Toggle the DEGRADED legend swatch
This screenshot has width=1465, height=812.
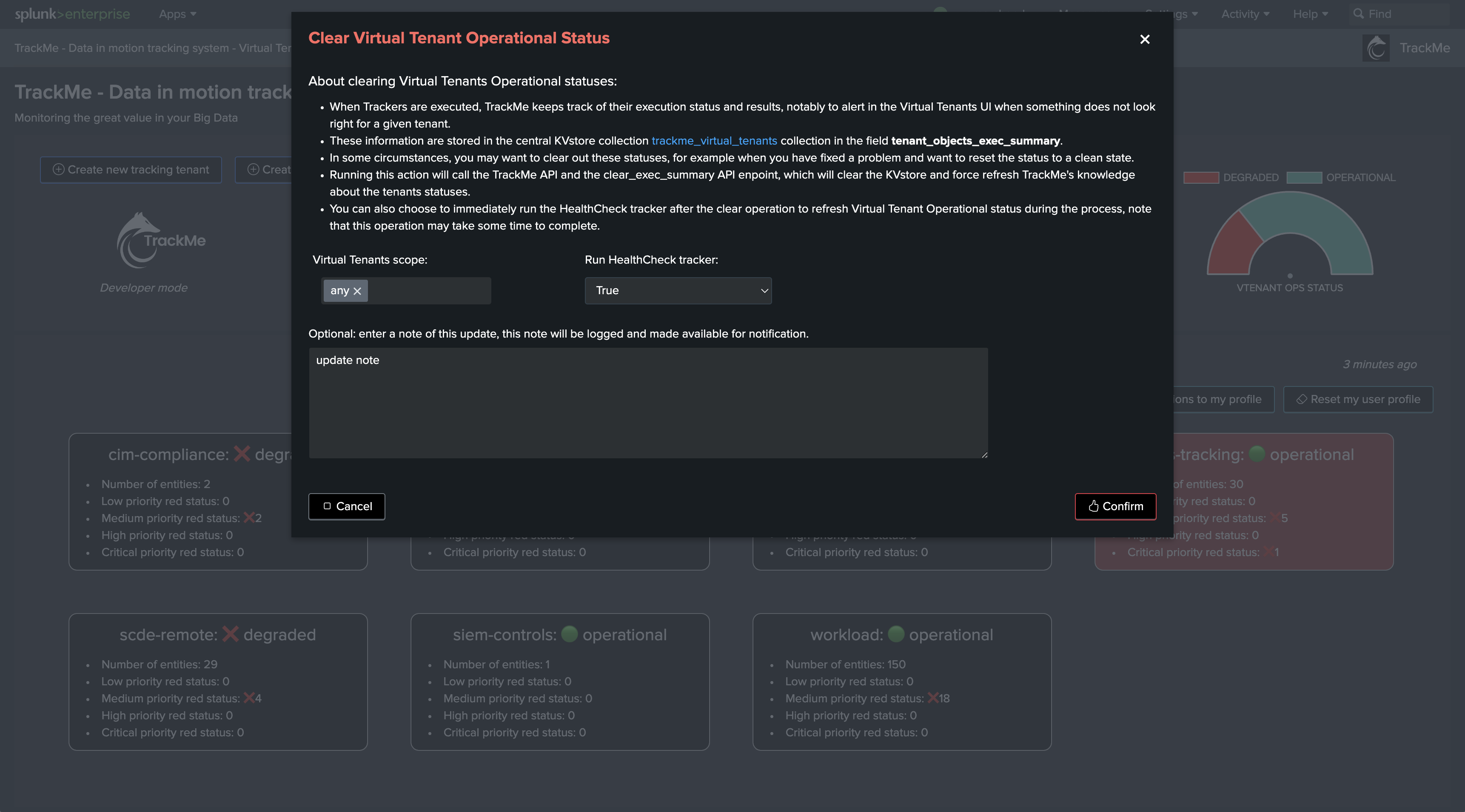click(1200, 178)
